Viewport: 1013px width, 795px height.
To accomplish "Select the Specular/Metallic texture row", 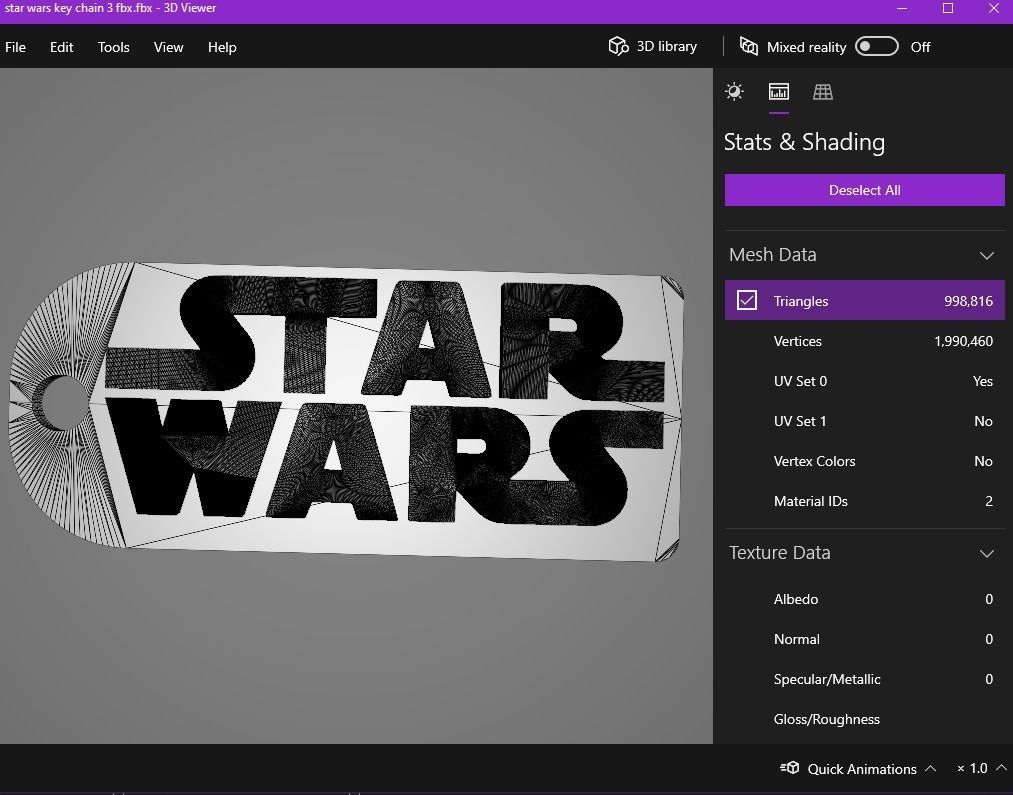I will [864, 679].
